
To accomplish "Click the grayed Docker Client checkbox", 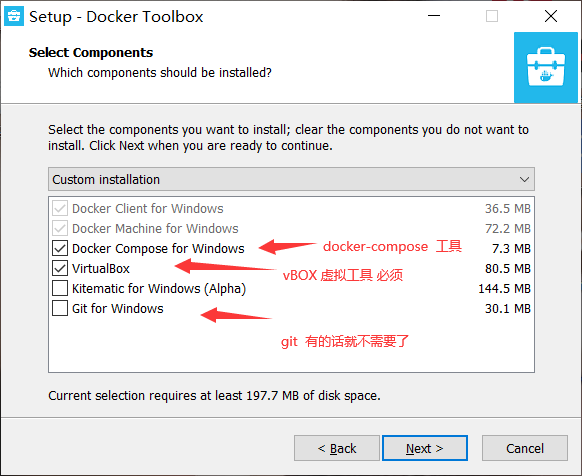I will [x=60, y=208].
